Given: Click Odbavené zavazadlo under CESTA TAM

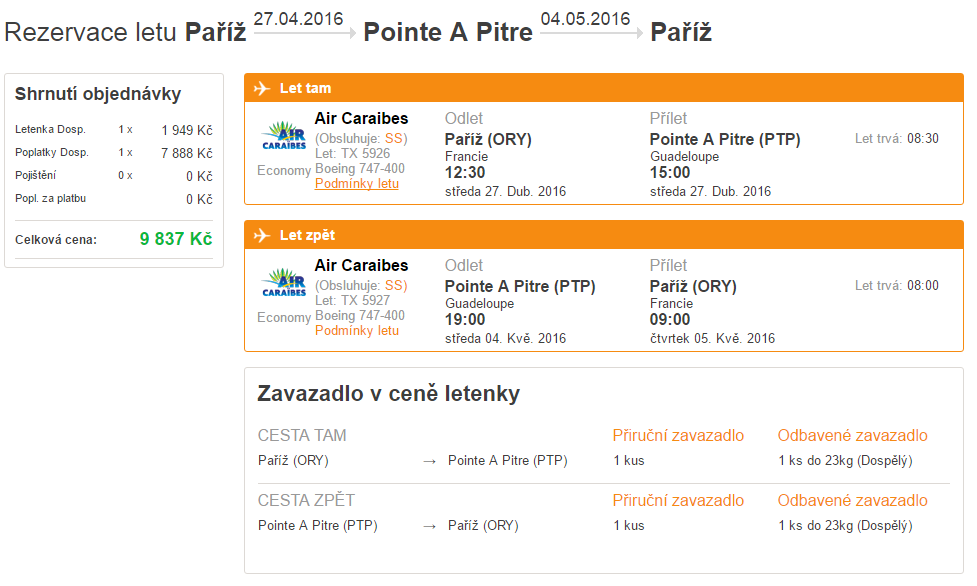Looking at the screenshot, I should (x=852, y=436).
